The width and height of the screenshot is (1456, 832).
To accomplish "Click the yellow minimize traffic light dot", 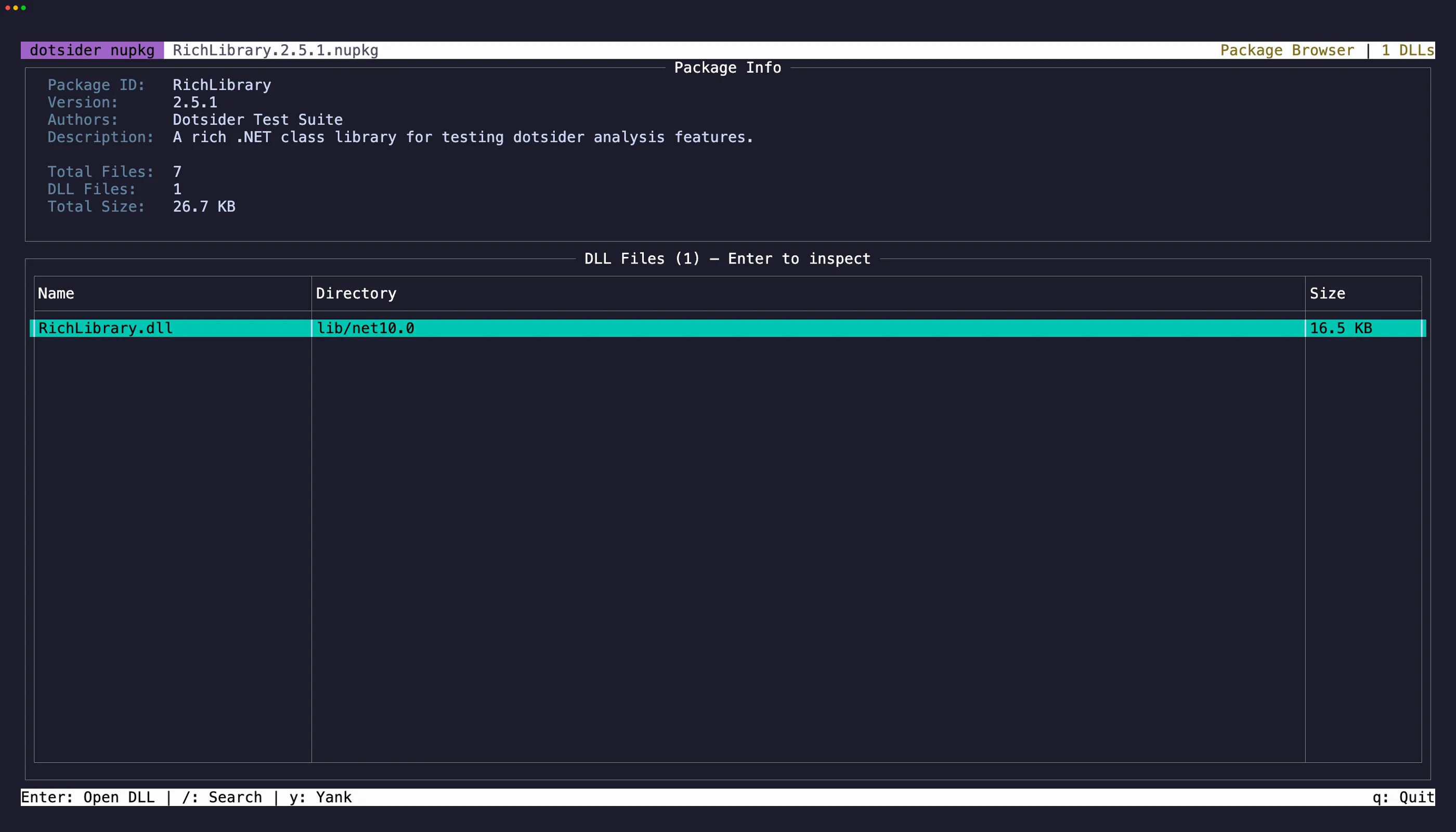I will pyautogui.click(x=16, y=8).
